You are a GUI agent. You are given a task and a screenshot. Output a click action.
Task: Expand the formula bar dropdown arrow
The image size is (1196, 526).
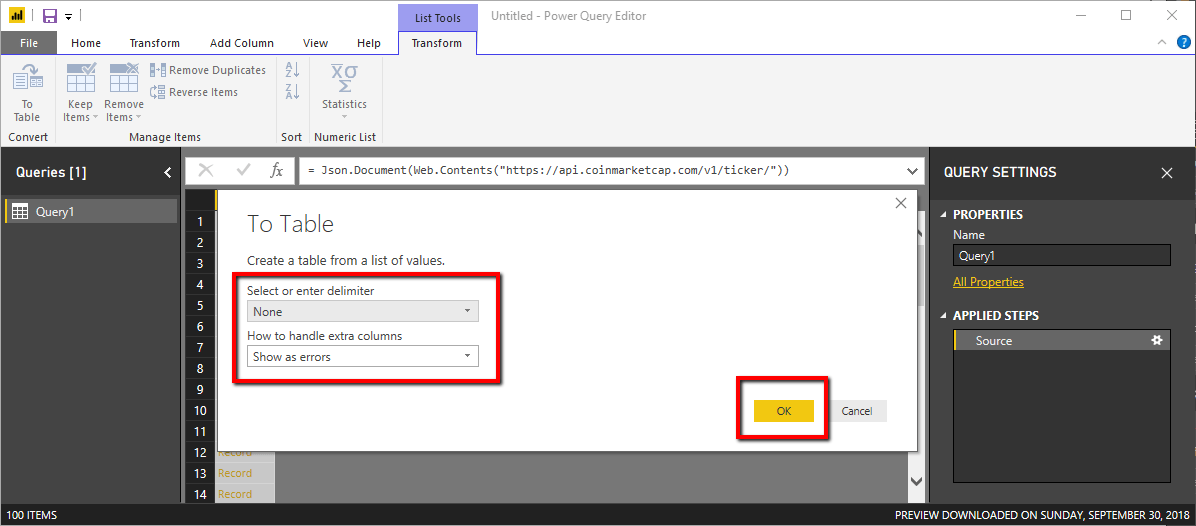pos(912,171)
